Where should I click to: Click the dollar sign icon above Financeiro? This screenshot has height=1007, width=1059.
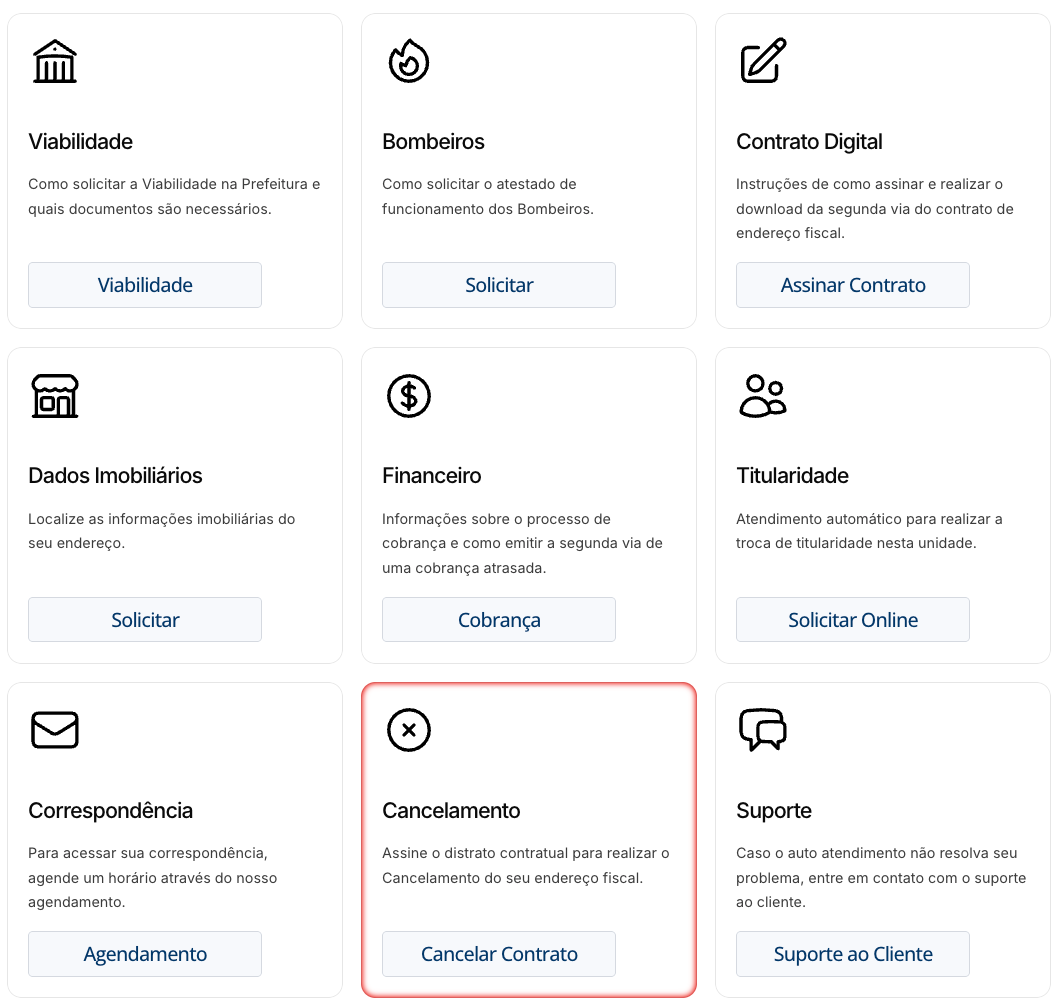[x=408, y=395]
